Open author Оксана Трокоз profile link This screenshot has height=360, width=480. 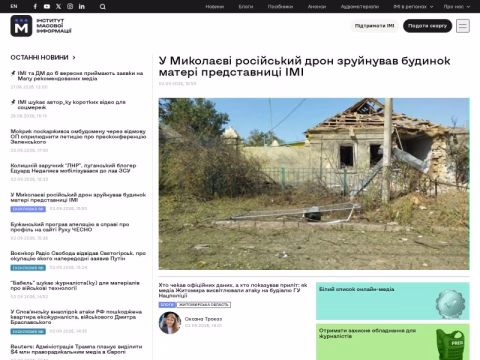(203, 319)
